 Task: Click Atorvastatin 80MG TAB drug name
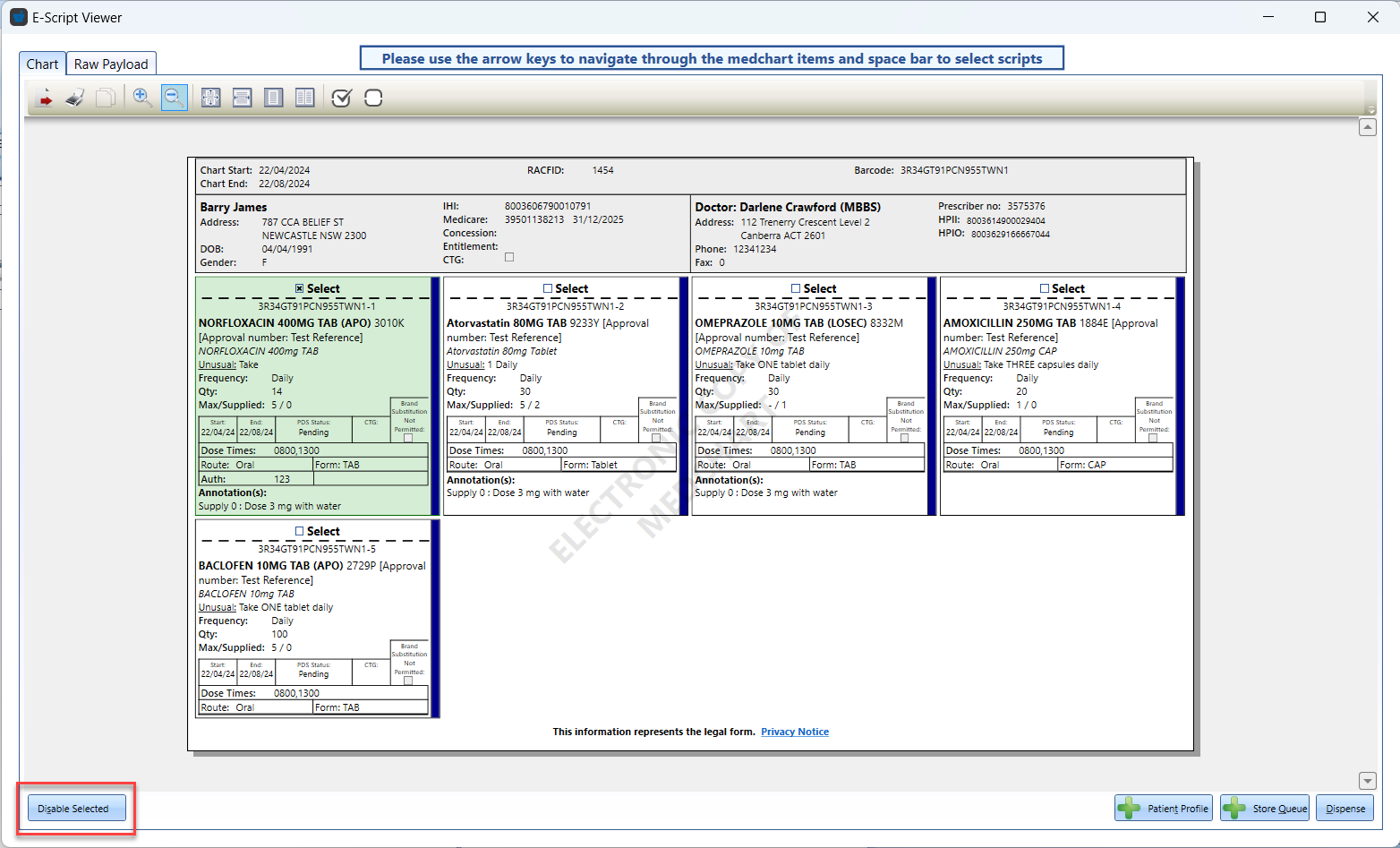point(507,323)
